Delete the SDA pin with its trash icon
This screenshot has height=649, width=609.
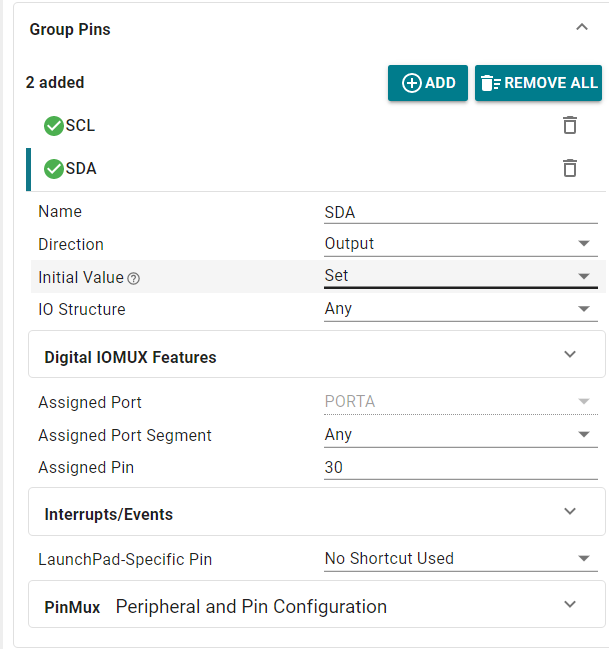(x=570, y=168)
